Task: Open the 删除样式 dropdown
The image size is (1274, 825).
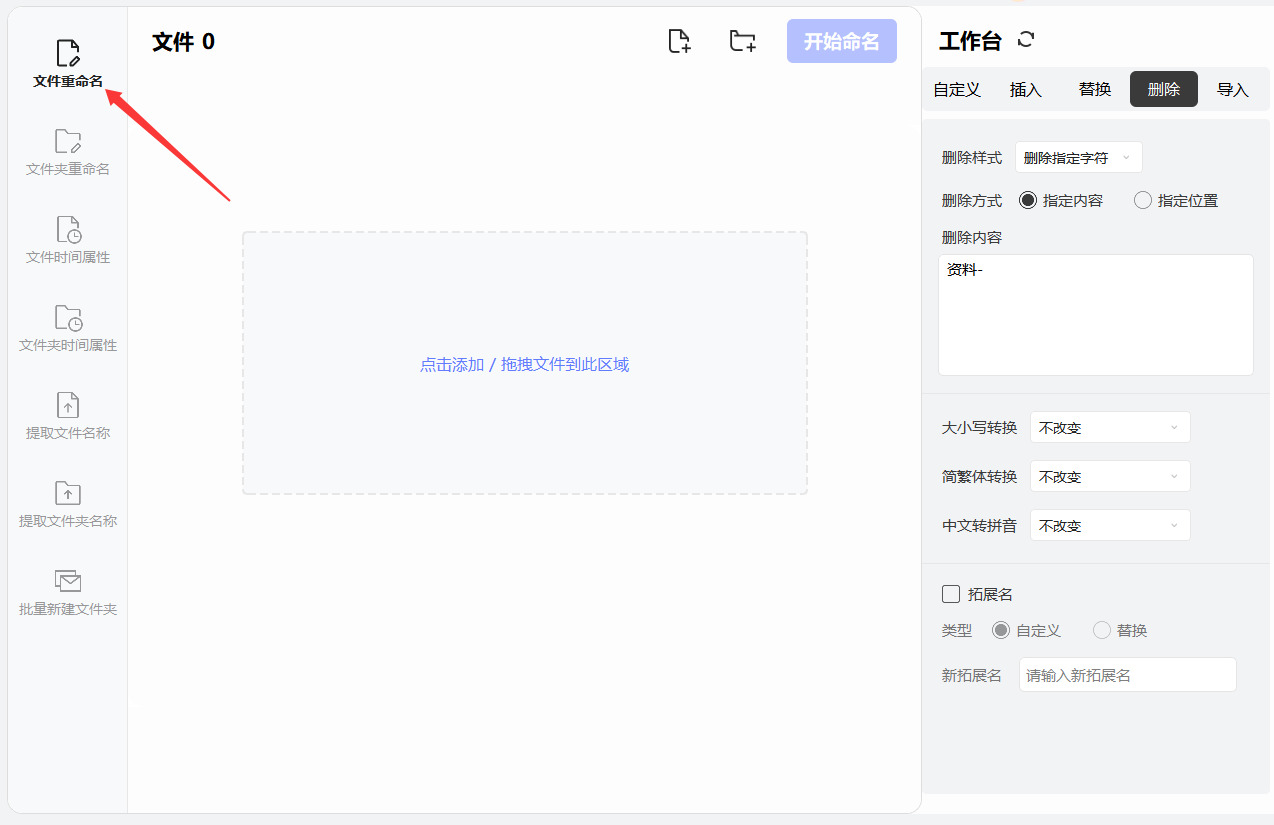Action: pyautogui.click(x=1078, y=157)
